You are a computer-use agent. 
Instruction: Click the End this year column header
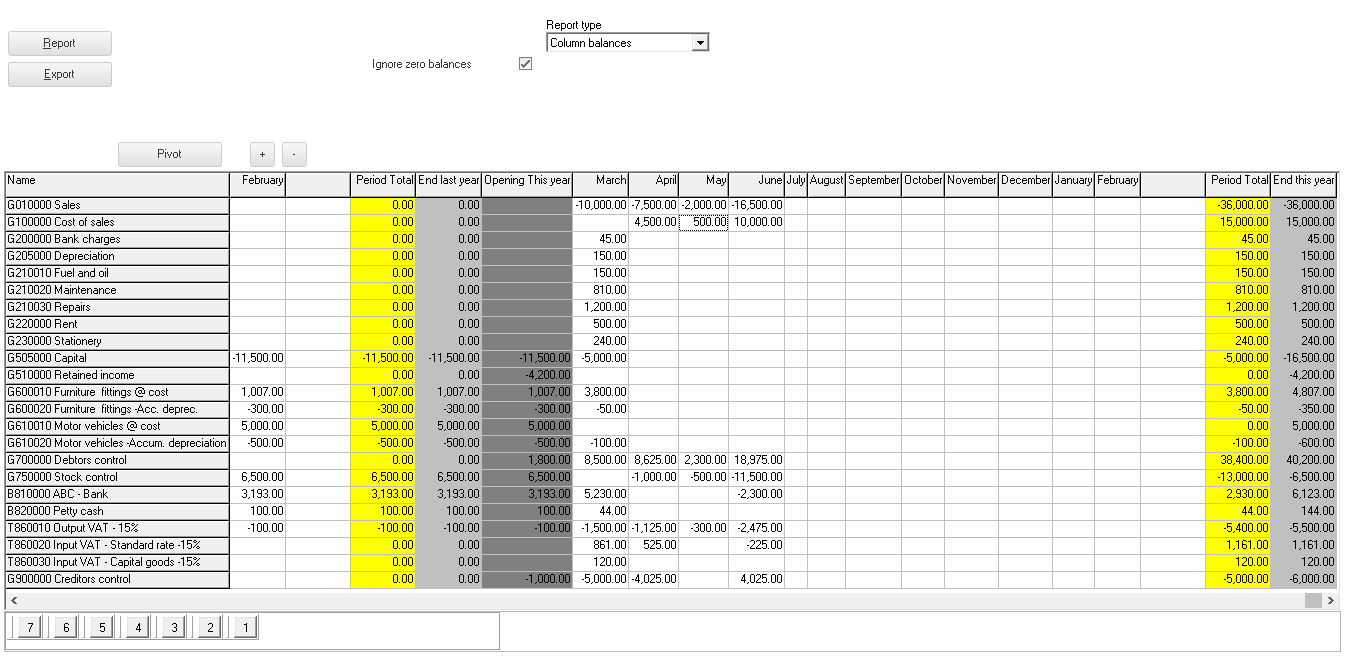click(x=1303, y=181)
